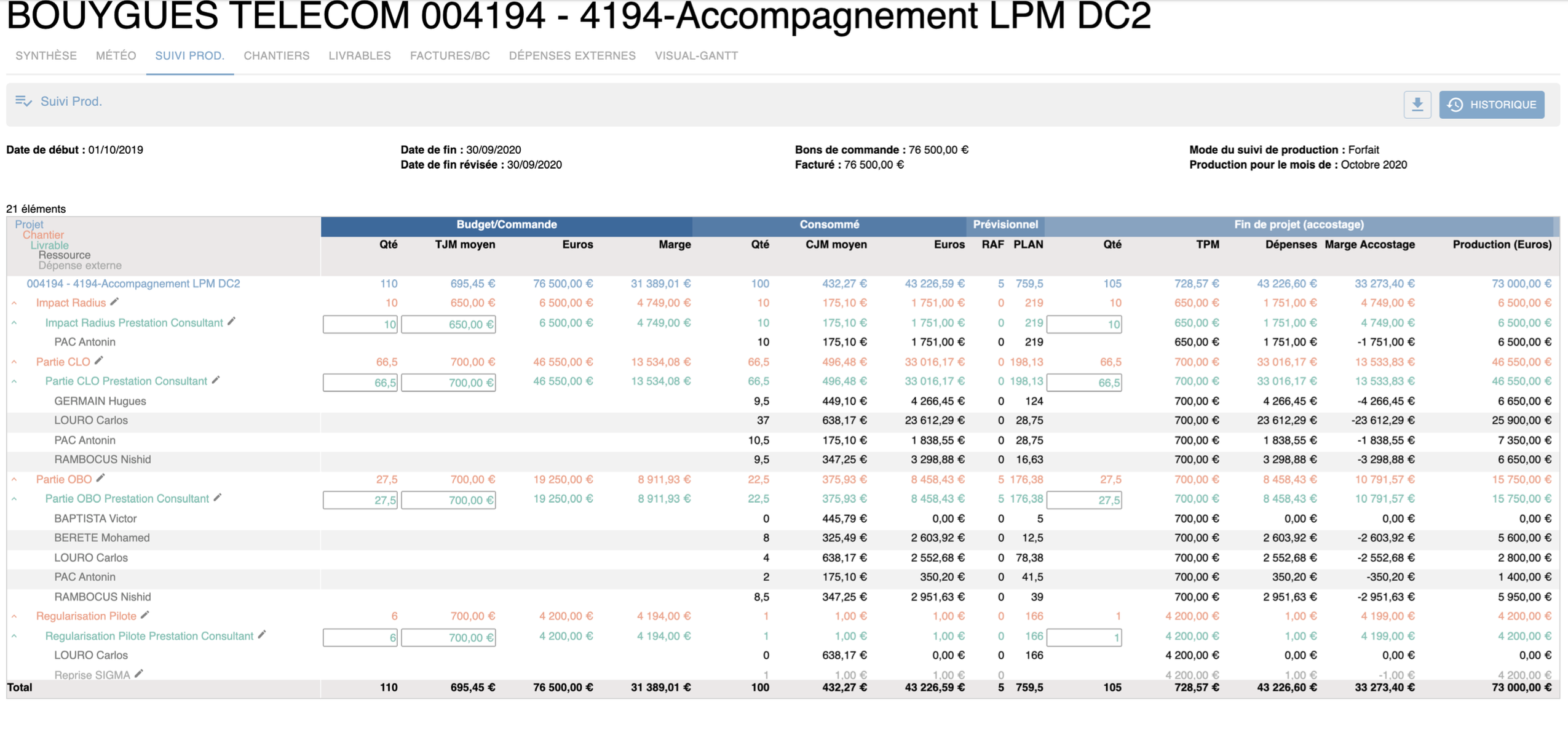The image size is (1568, 732).
Task: Click the Budget/Commande column group header
Action: pyautogui.click(x=507, y=225)
